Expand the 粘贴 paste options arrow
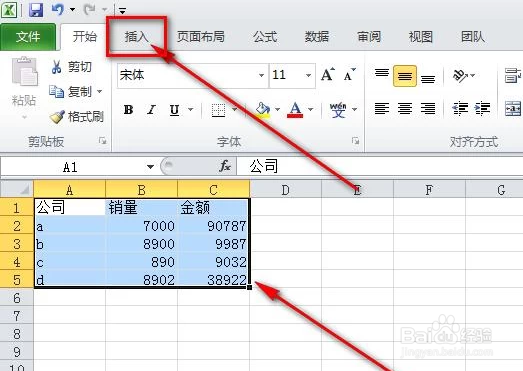 pos(24,117)
